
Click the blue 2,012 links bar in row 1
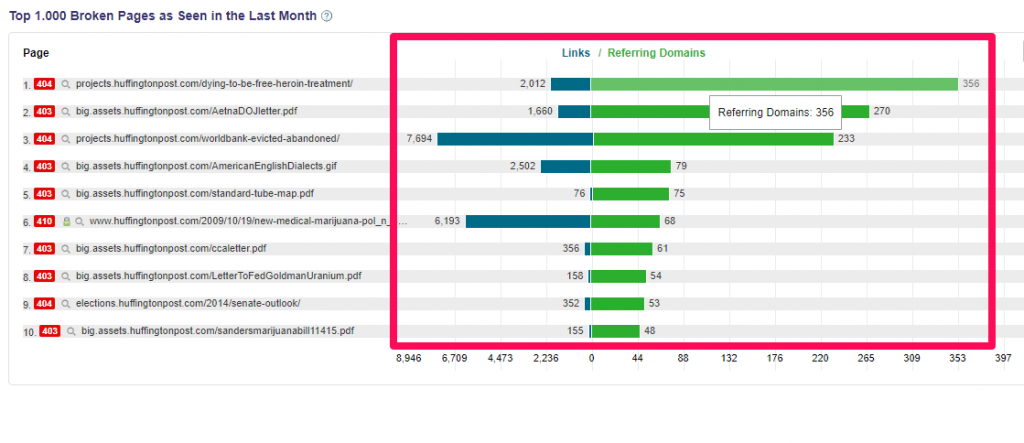(x=571, y=84)
